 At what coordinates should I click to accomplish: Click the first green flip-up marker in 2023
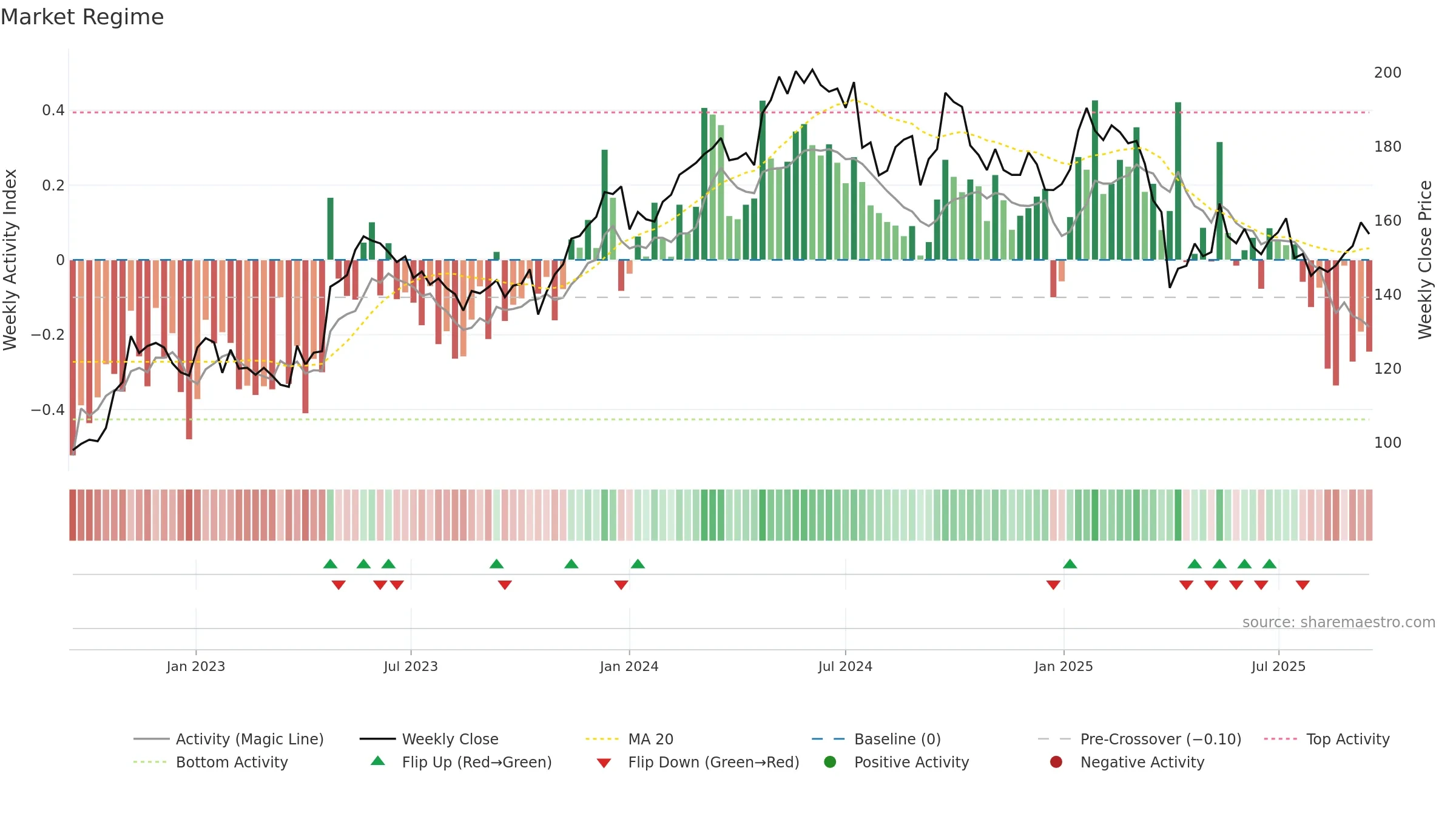tap(331, 564)
